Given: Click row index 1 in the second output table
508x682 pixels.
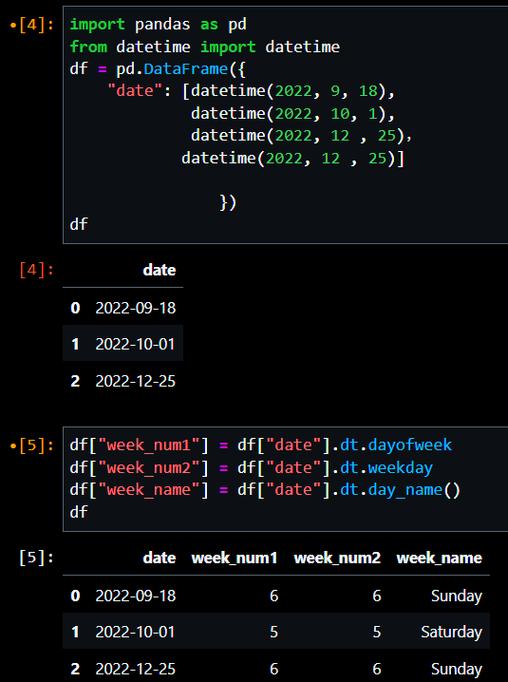Looking at the screenshot, I should (x=75, y=632).
